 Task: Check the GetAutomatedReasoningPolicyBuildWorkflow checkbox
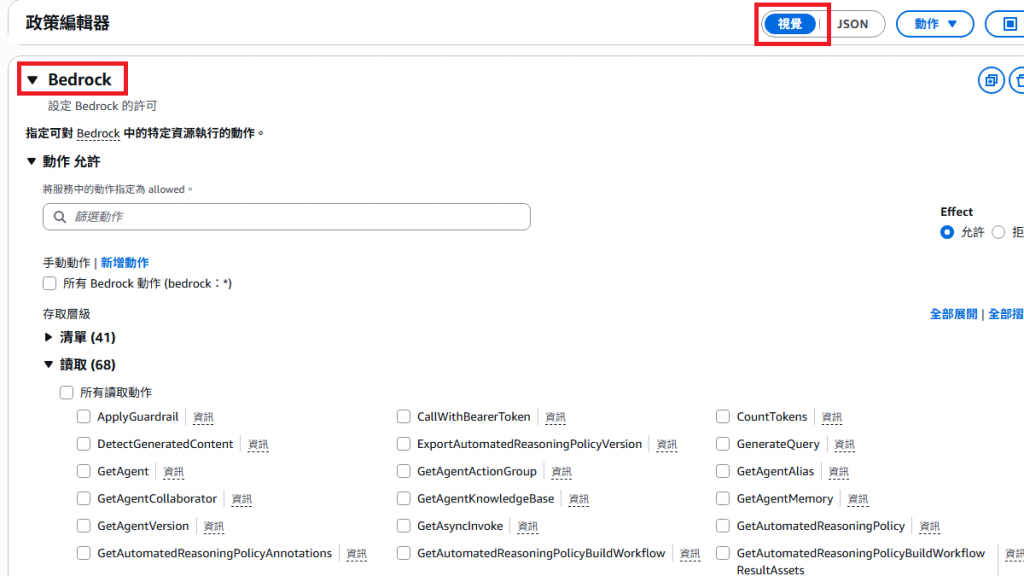pyautogui.click(x=404, y=554)
